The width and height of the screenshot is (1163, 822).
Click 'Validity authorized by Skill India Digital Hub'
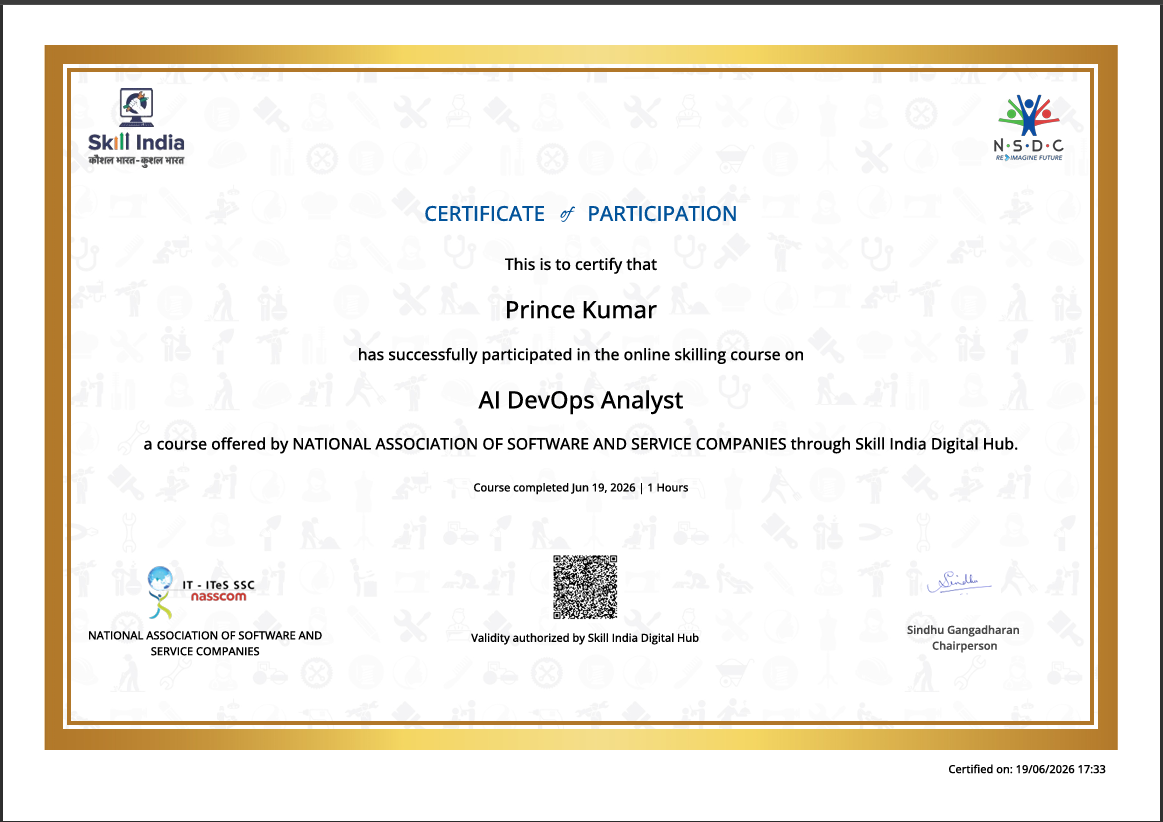pos(585,638)
